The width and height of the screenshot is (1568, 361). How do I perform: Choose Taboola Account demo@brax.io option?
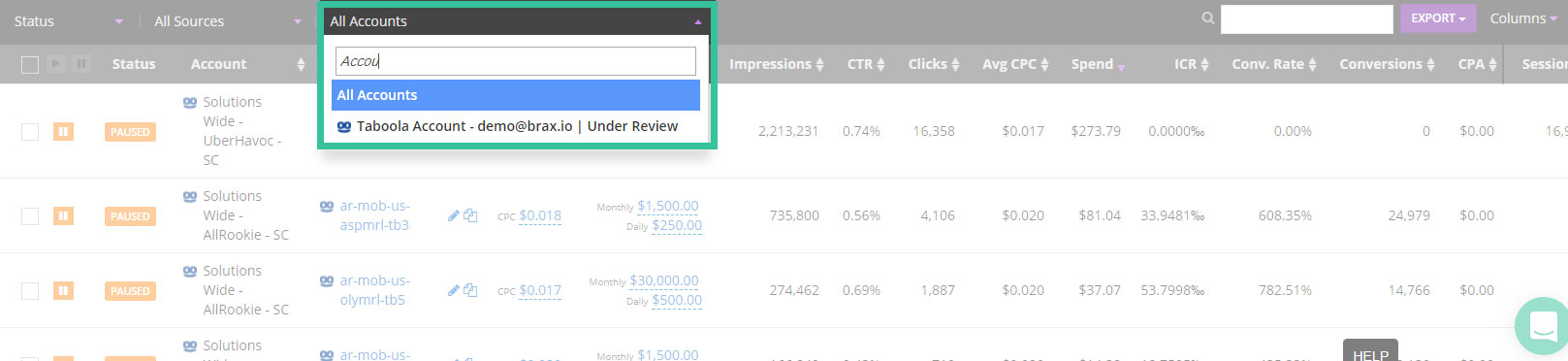click(x=516, y=126)
